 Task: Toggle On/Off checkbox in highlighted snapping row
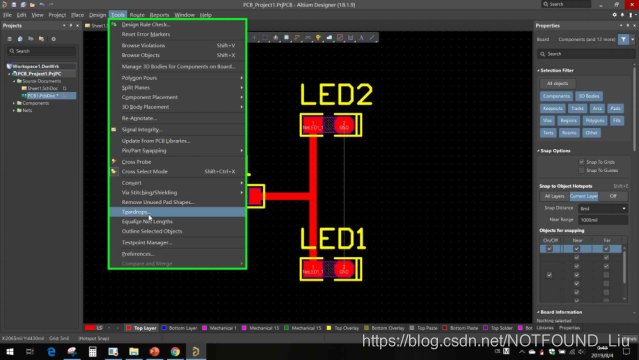click(549, 249)
